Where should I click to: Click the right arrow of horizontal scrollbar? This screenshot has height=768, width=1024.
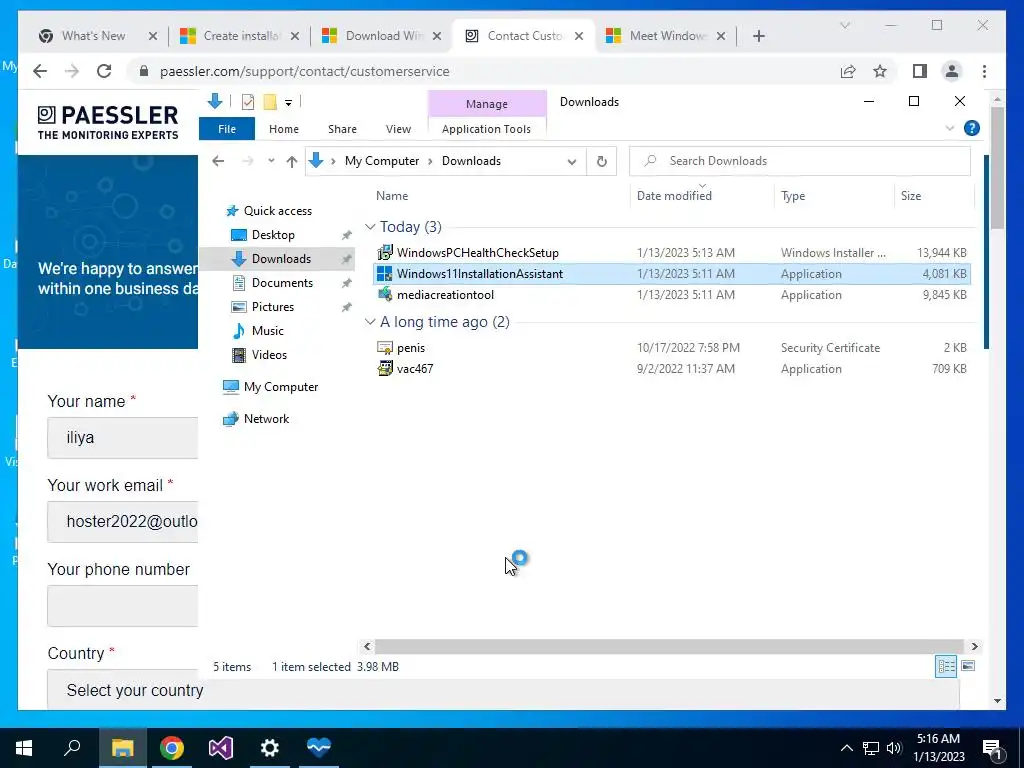(x=974, y=647)
